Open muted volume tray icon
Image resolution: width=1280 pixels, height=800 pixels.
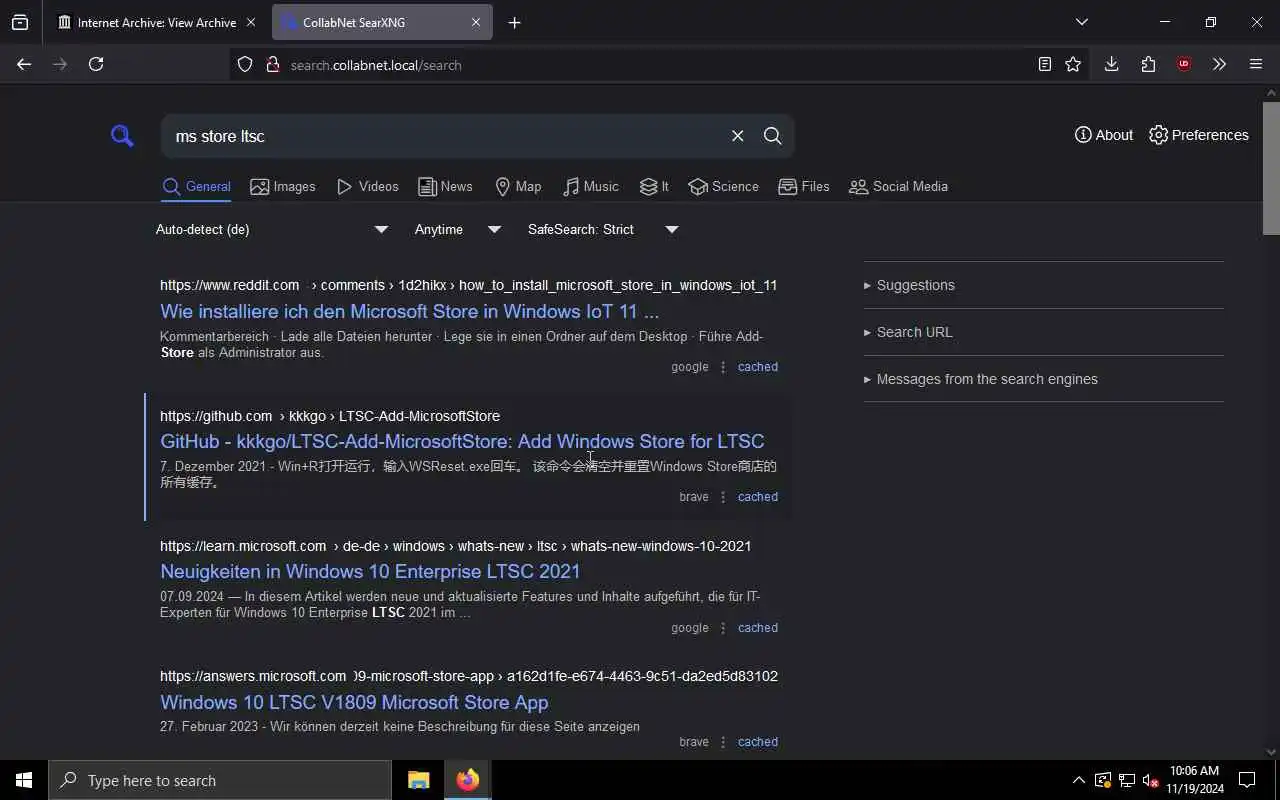tap(1150, 780)
